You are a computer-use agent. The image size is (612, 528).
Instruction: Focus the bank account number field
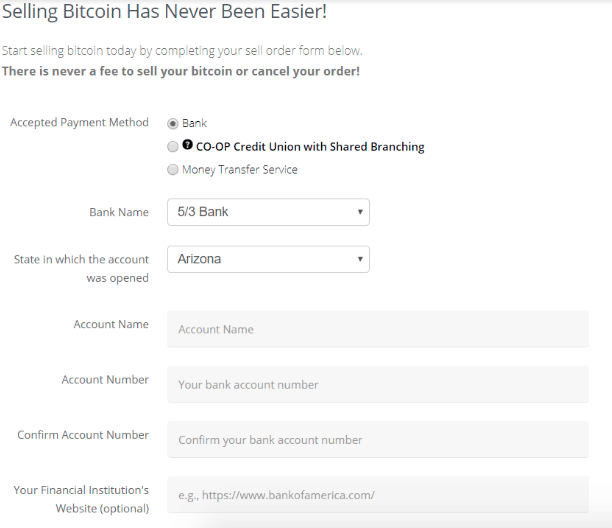tap(377, 384)
